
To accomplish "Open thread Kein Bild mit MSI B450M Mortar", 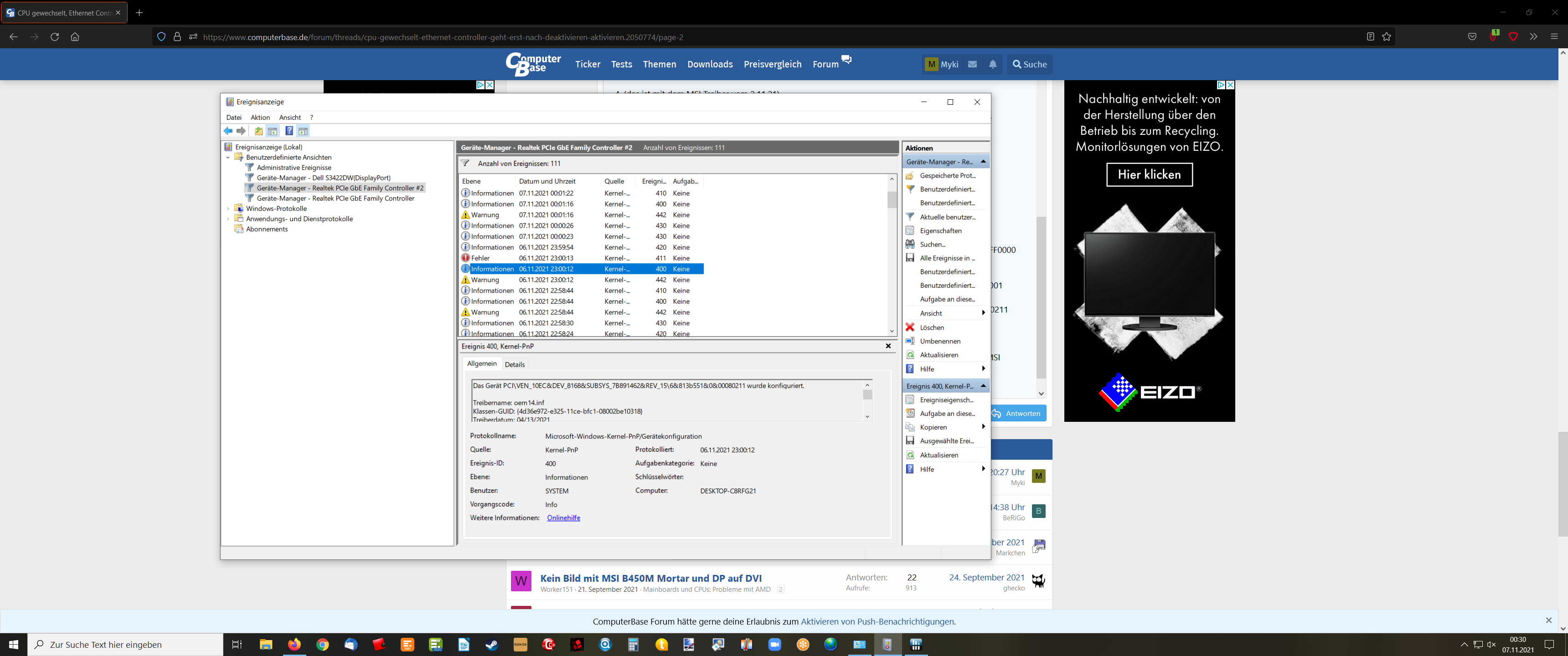I will (651, 578).
